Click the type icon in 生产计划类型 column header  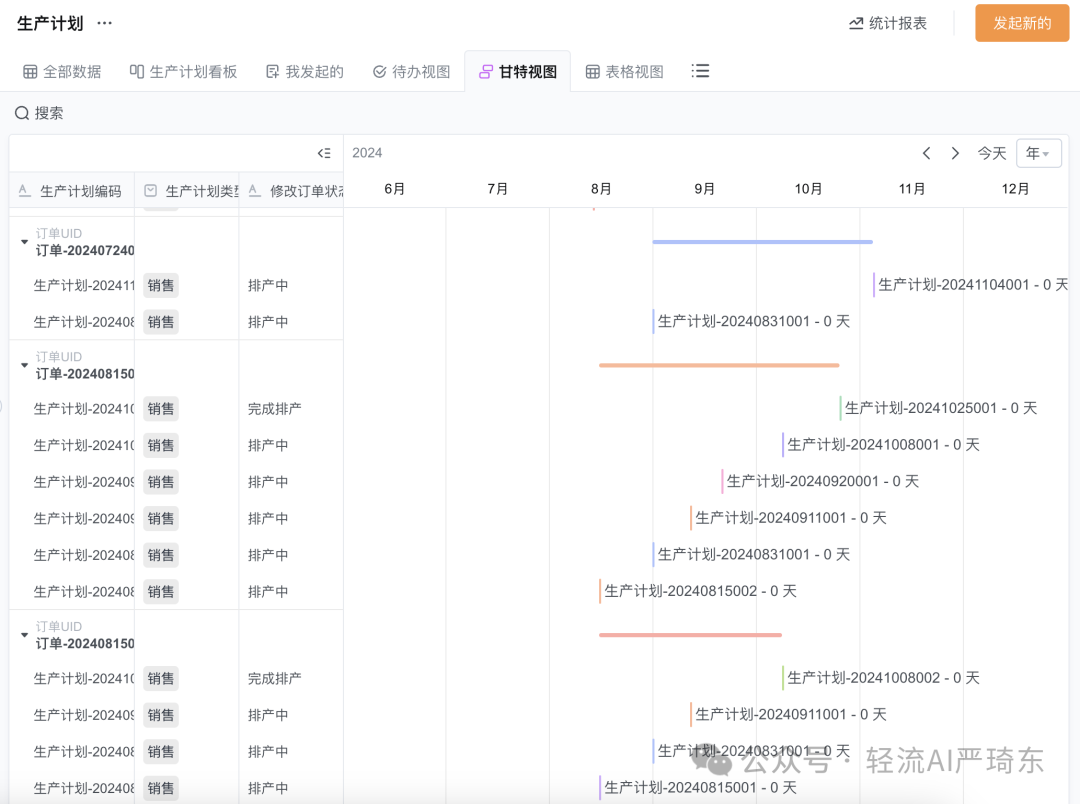click(151, 191)
